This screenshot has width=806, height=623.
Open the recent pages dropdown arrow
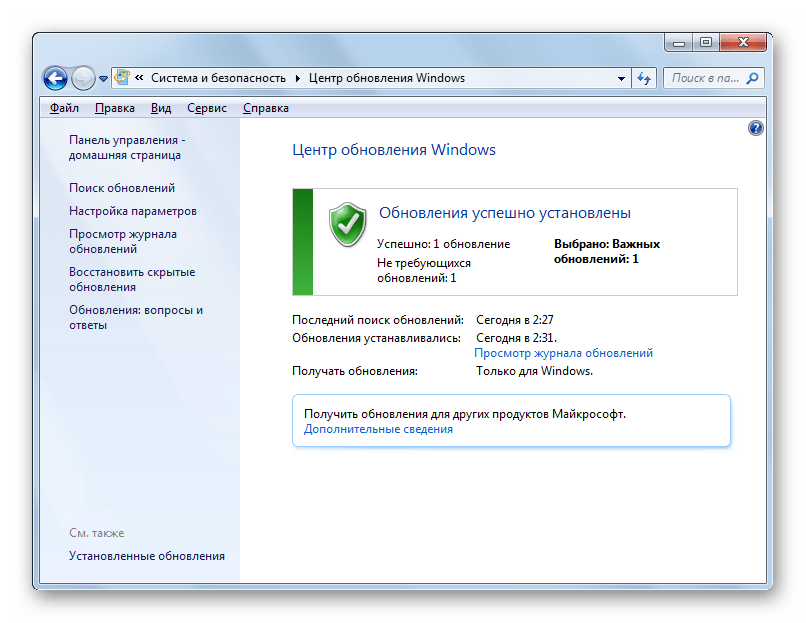pyautogui.click(x=103, y=79)
